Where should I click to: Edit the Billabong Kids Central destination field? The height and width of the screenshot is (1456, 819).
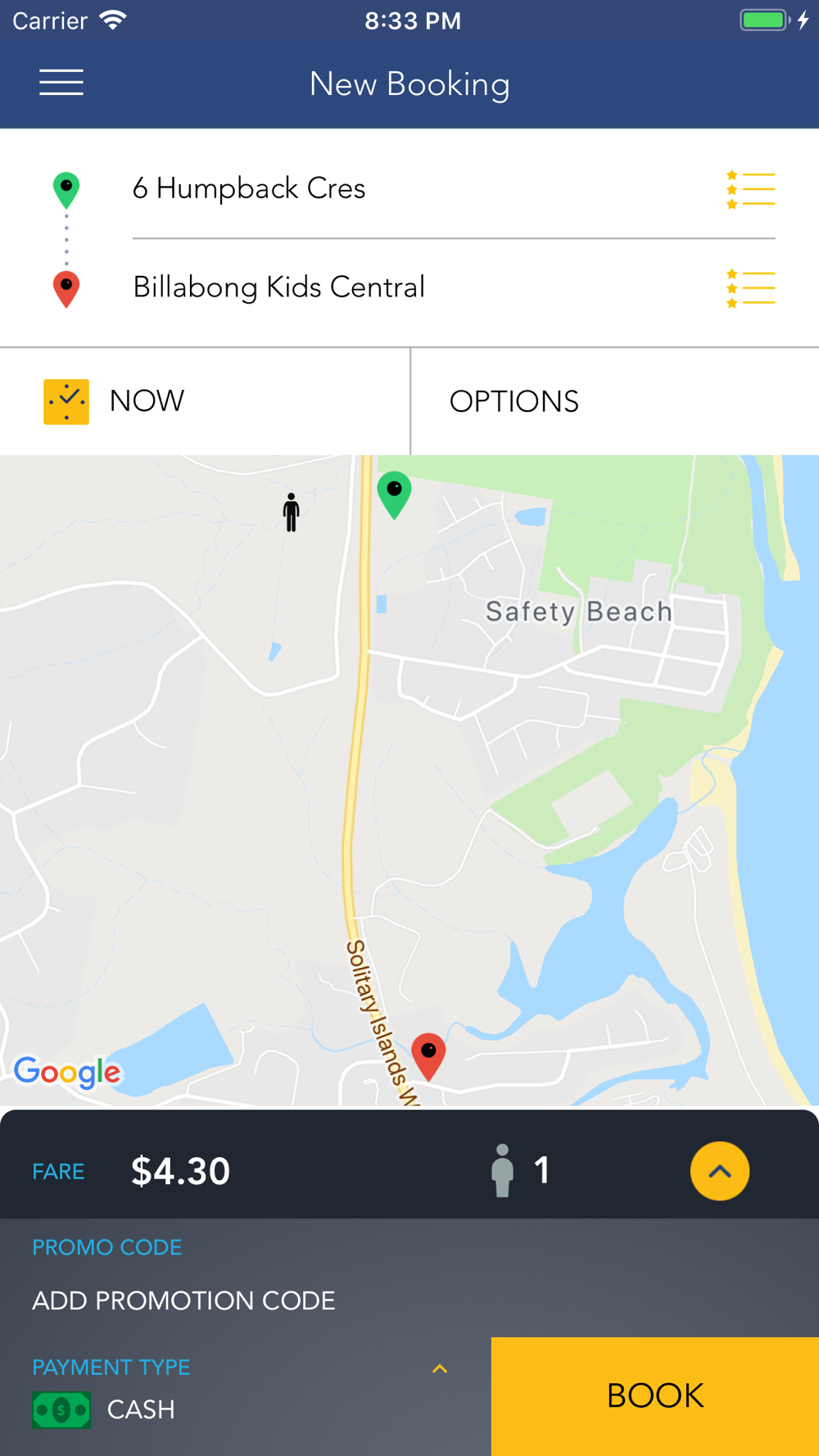(418, 287)
